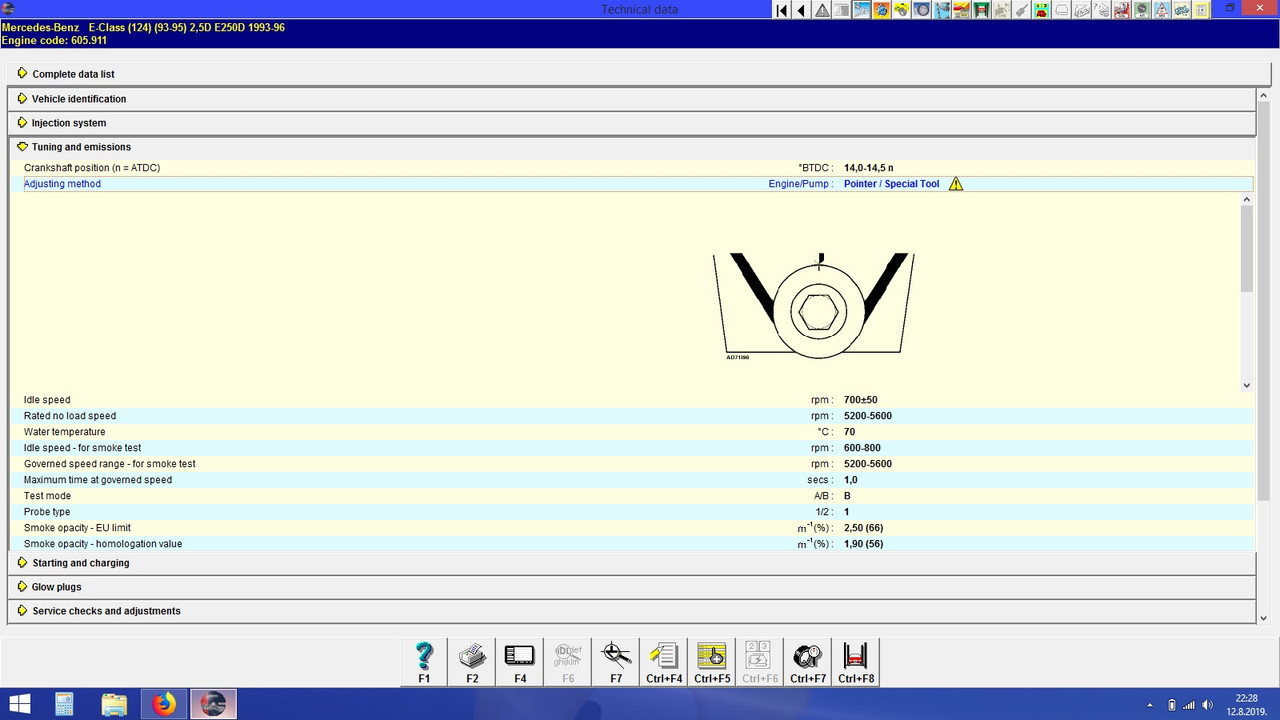Expand the Service checks and adjustments section
This screenshot has height=720, width=1280.
(x=631, y=611)
